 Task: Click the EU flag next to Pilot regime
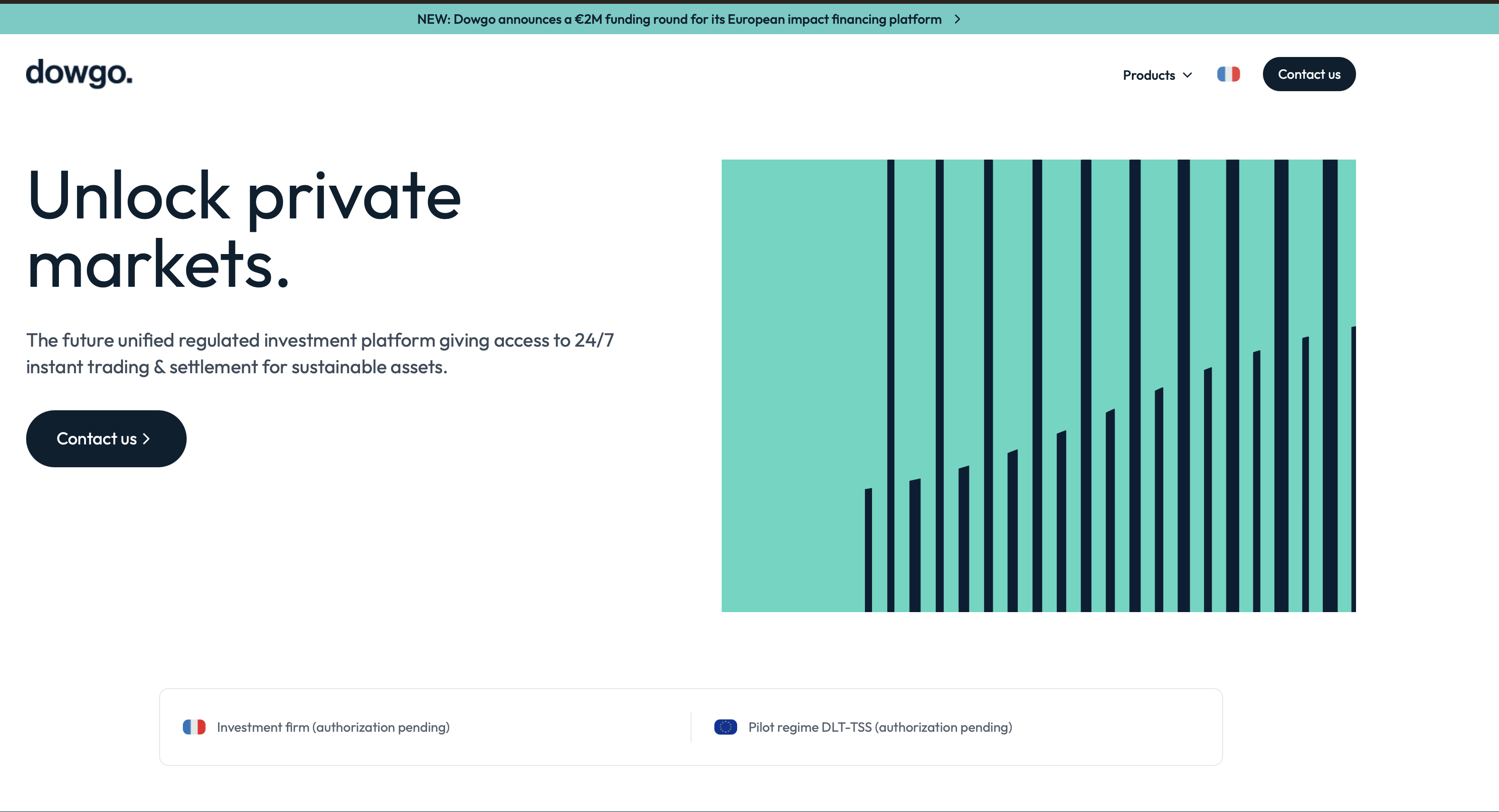click(x=725, y=727)
